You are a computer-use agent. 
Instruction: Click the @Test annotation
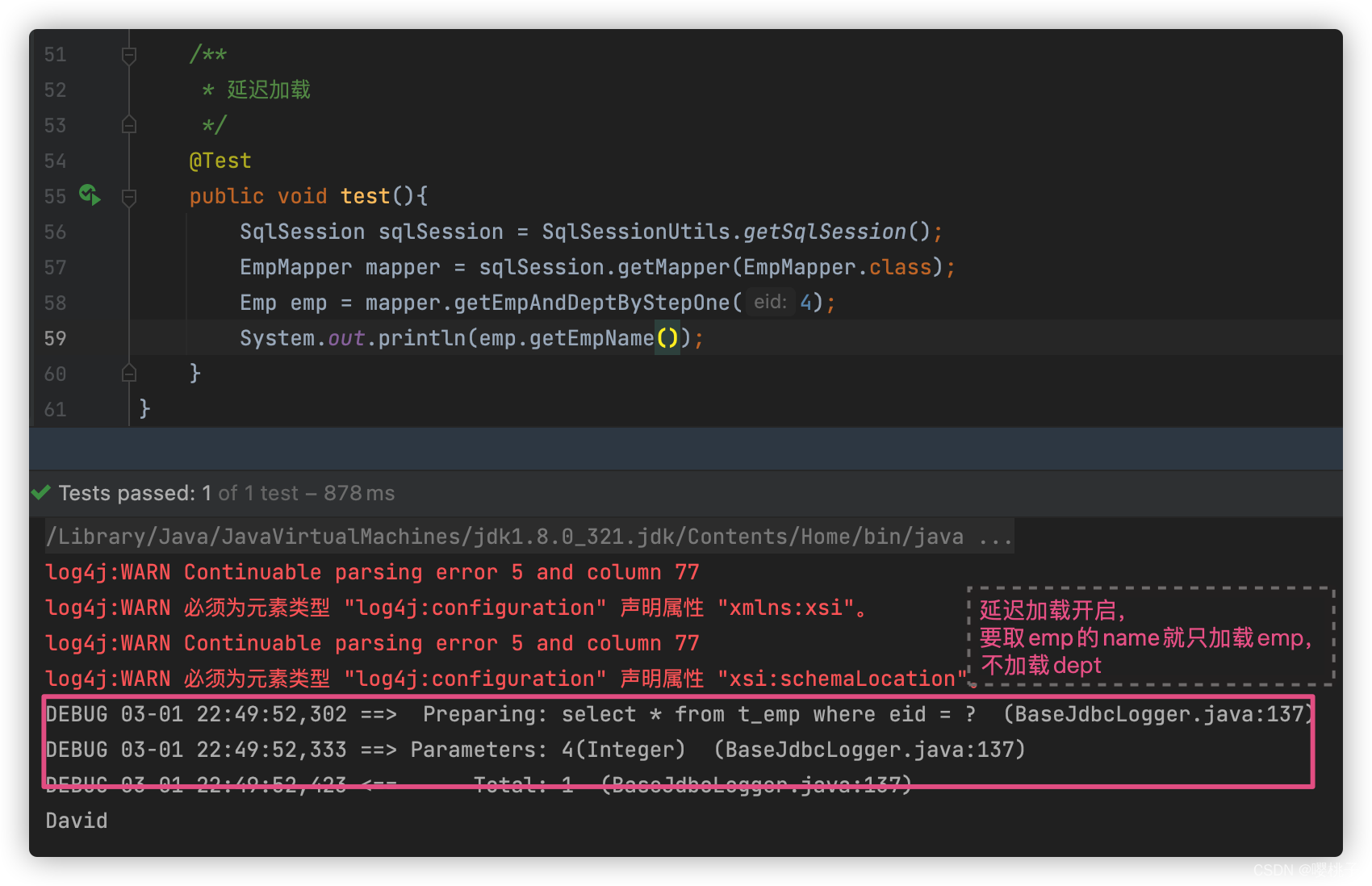[220, 161]
